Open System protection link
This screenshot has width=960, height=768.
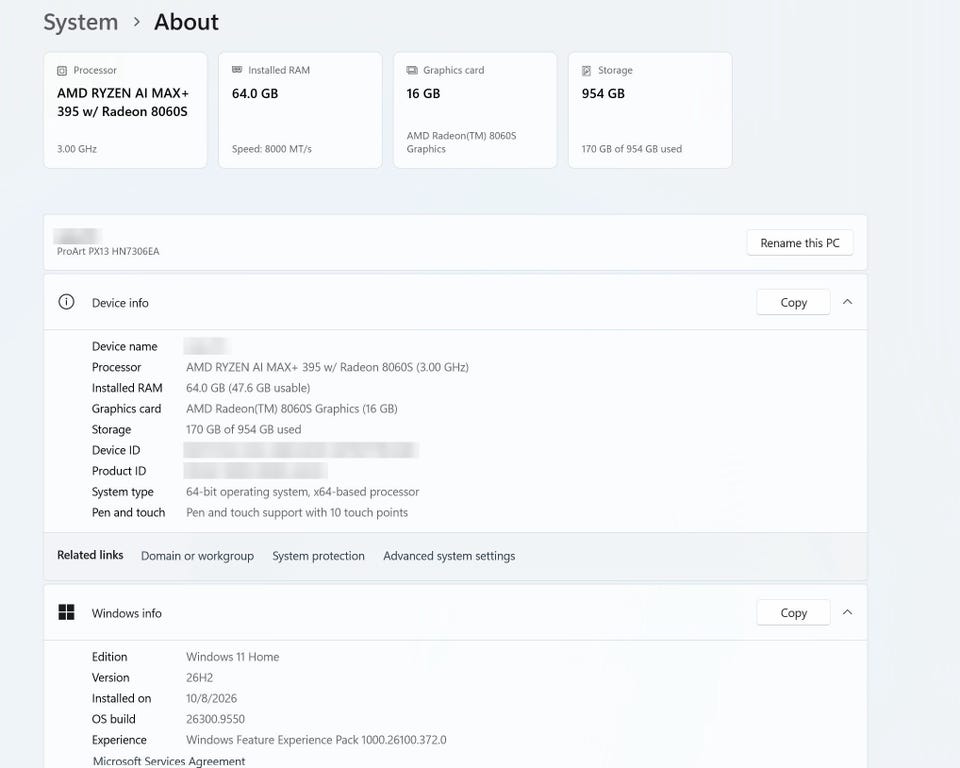(318, 555)
